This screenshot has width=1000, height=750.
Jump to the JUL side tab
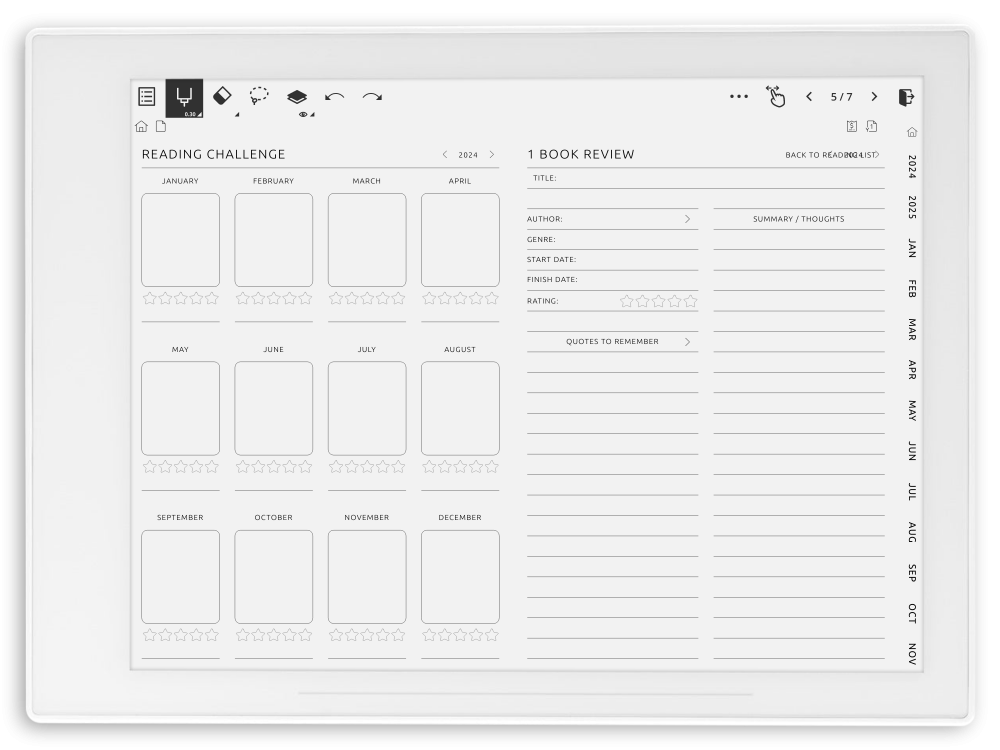tap(912, 492)
